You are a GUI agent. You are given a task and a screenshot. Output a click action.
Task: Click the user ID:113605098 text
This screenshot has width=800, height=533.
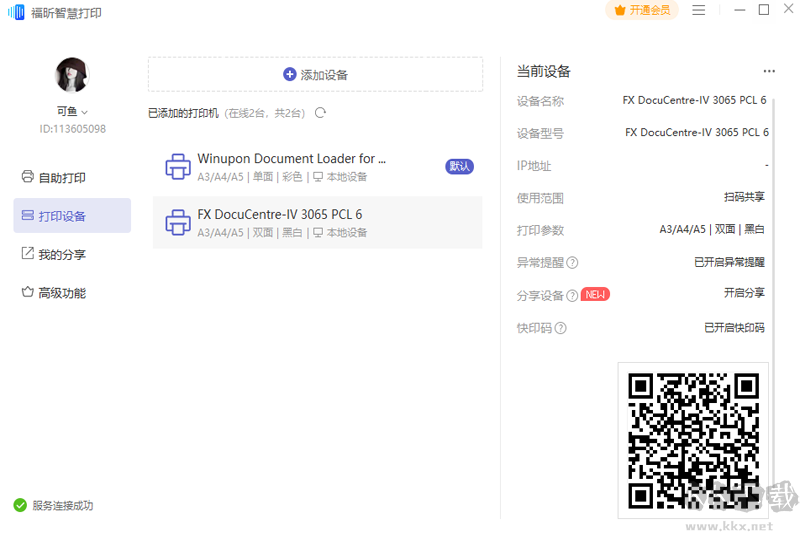pyautogui.click(x=72, y=129)
